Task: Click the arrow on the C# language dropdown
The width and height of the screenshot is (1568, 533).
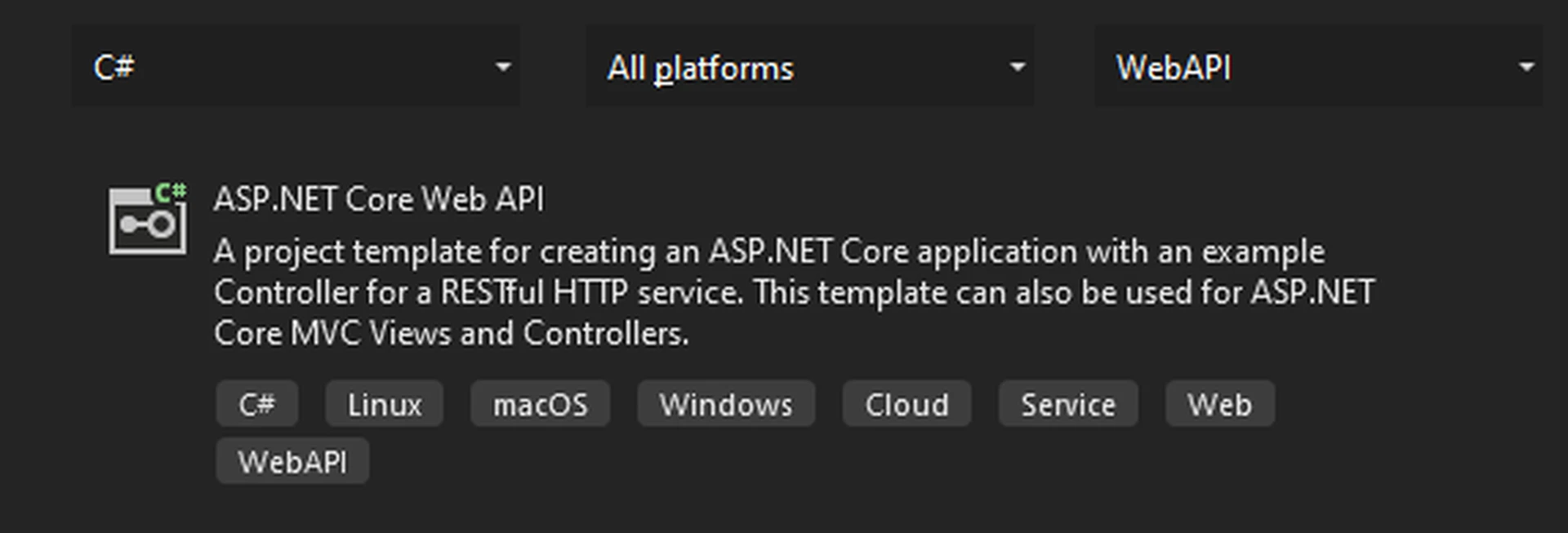Action: (x=503, y=67)
